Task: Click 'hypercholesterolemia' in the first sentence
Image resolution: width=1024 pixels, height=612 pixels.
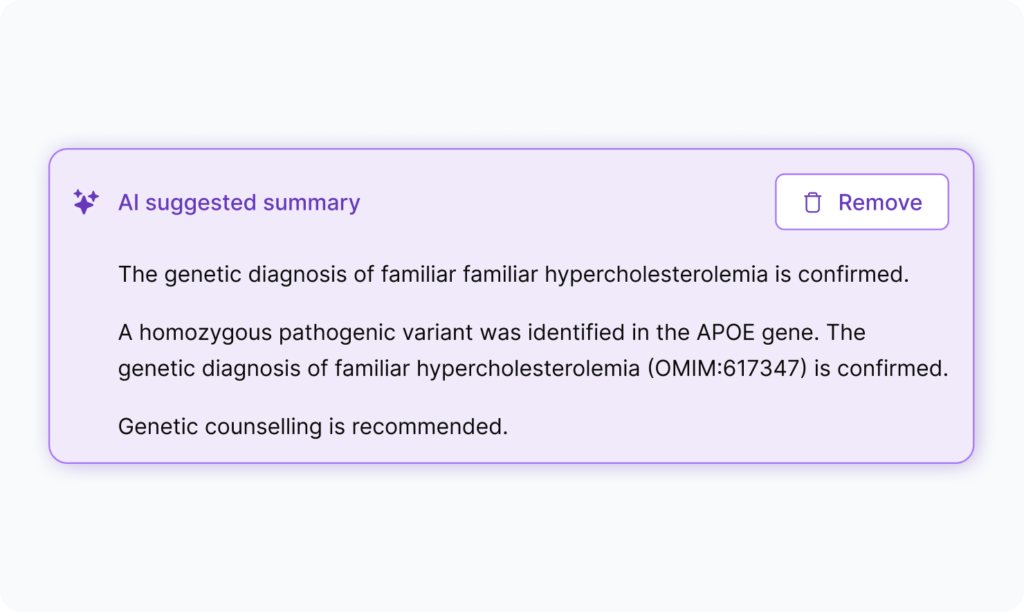Action: click(x=657, y=274)
